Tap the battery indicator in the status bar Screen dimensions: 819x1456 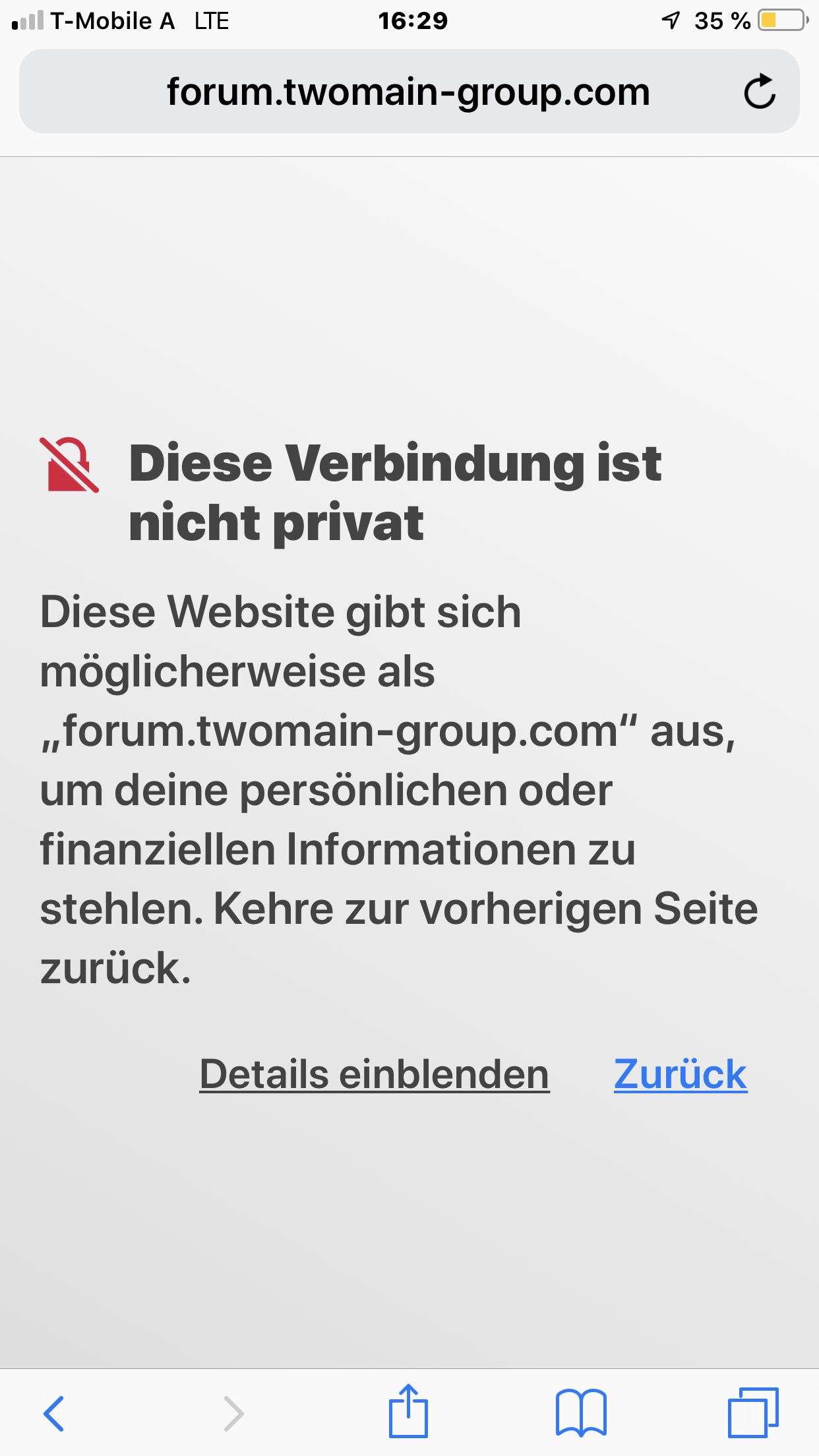tap(783, 20)
